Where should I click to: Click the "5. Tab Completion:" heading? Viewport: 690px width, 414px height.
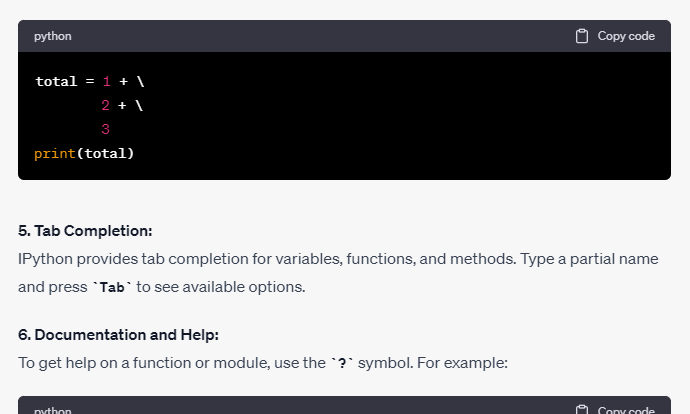(85, 231)
